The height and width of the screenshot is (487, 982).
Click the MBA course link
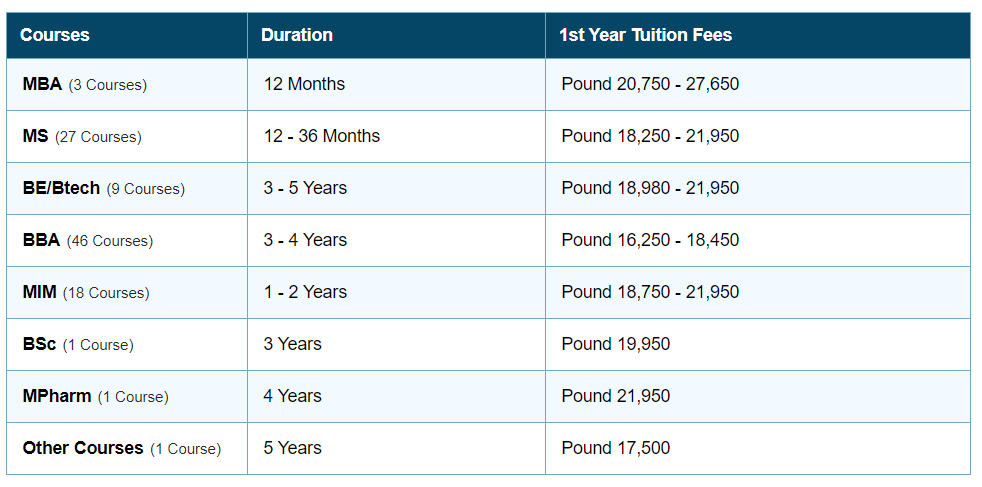point(42,84)
